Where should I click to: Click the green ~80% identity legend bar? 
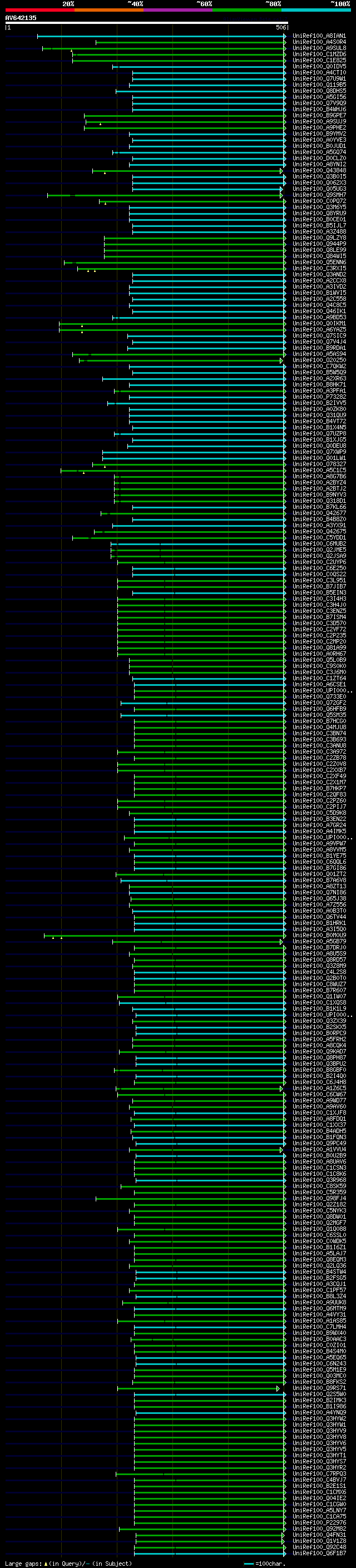click(247, 10)
